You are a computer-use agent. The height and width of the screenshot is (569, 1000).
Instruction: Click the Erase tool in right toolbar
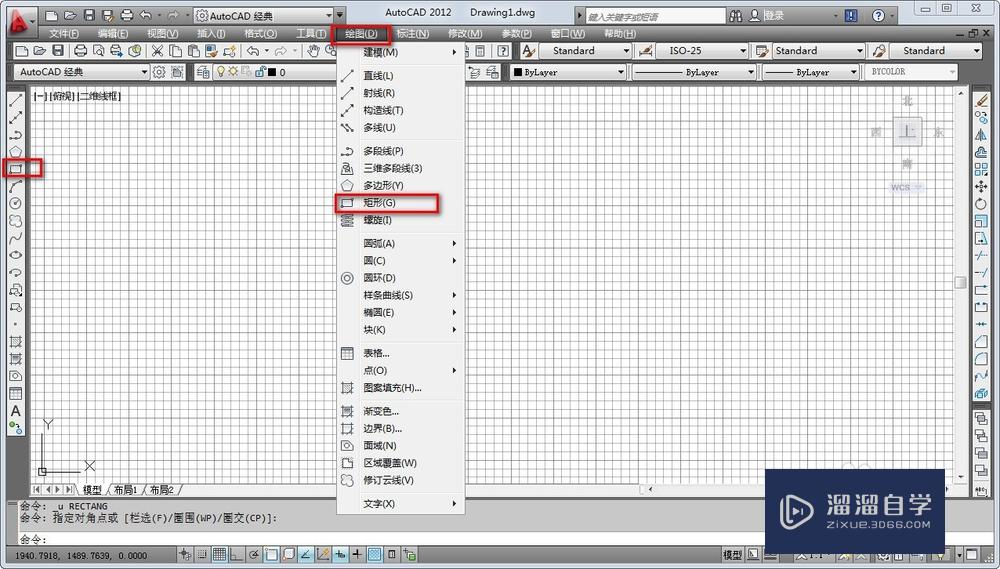pyautogui.click(x=982, y=100)
